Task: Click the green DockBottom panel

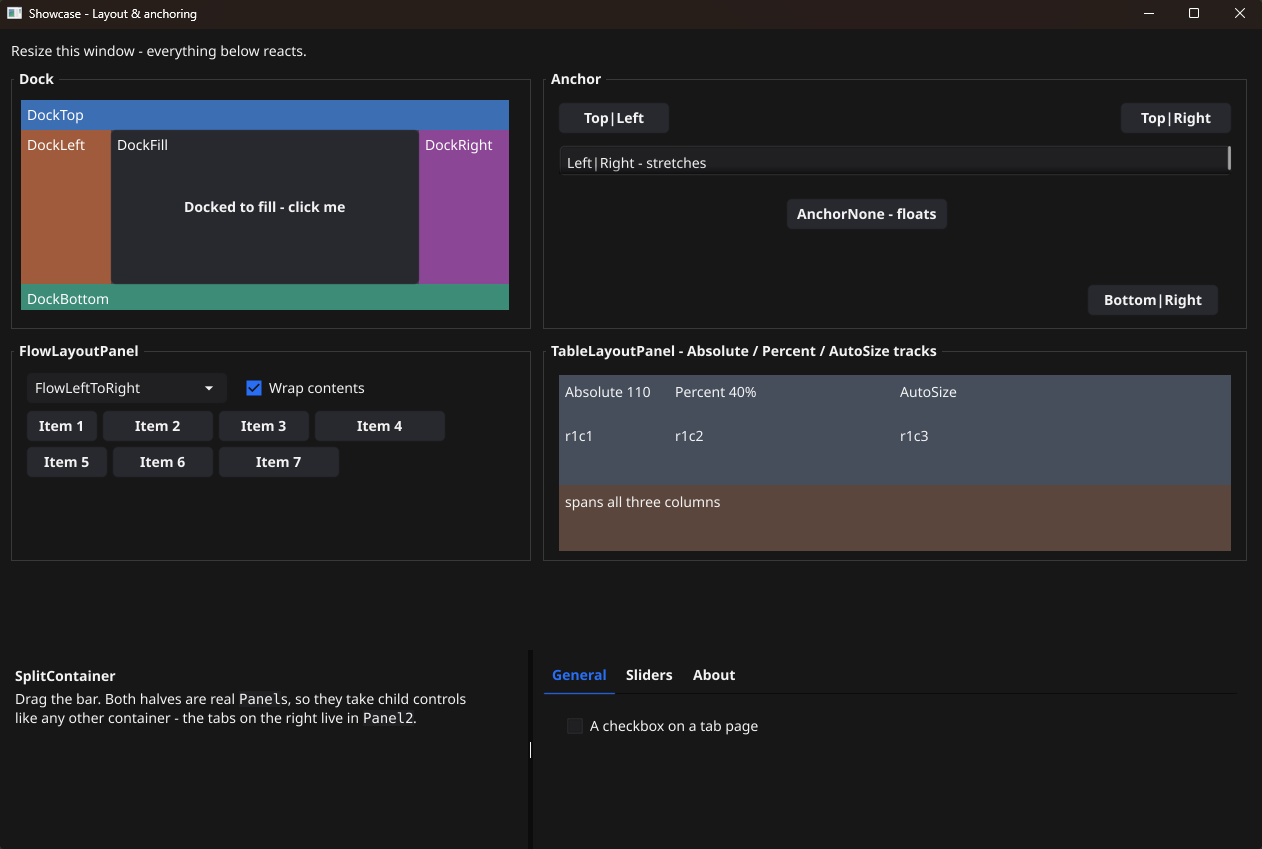Action: coord(265,297)
